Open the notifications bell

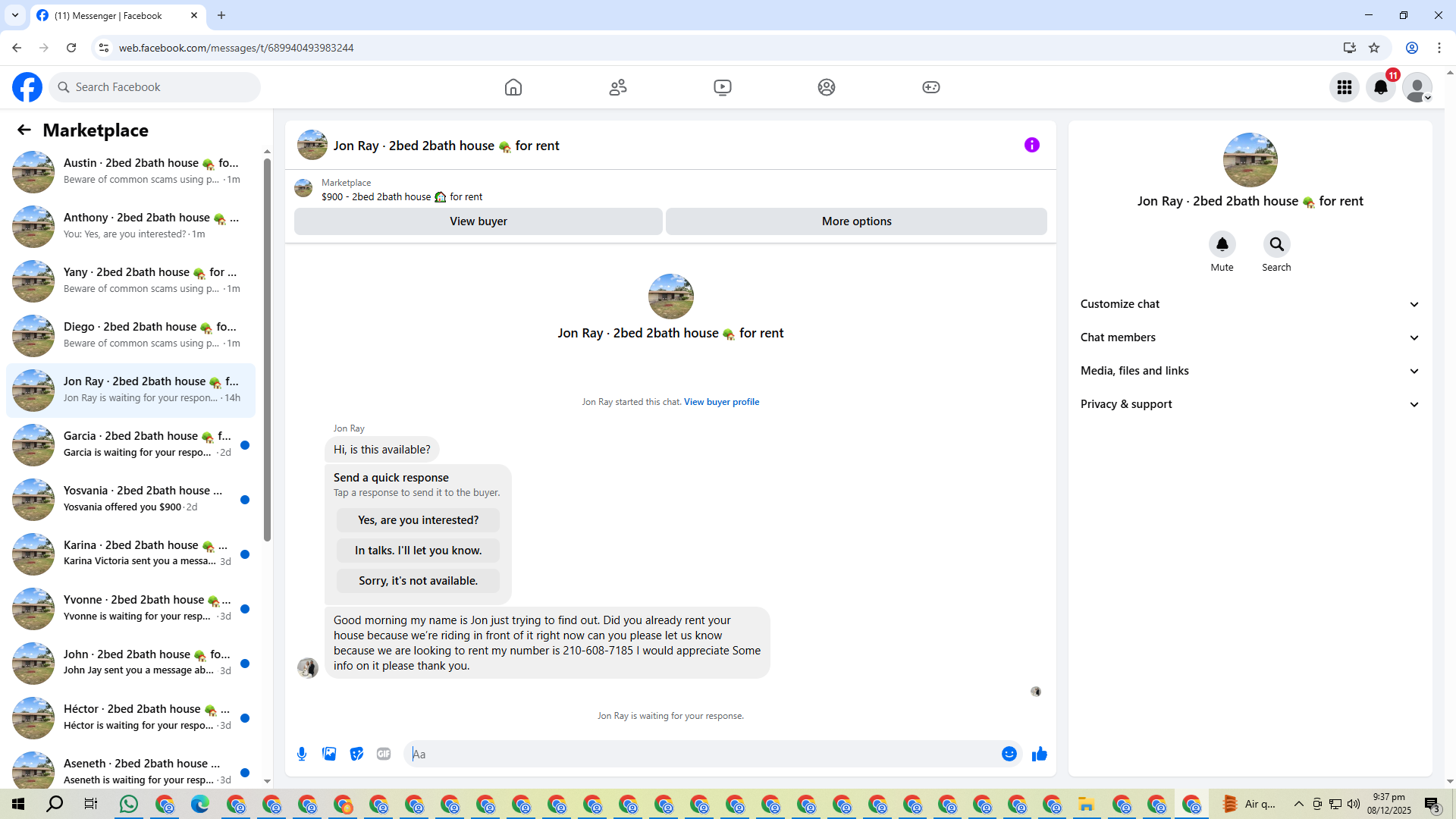pos(1381,87)
